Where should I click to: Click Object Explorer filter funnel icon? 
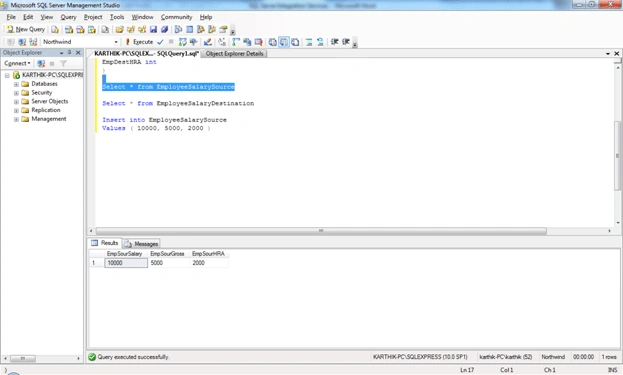(63, 63)
